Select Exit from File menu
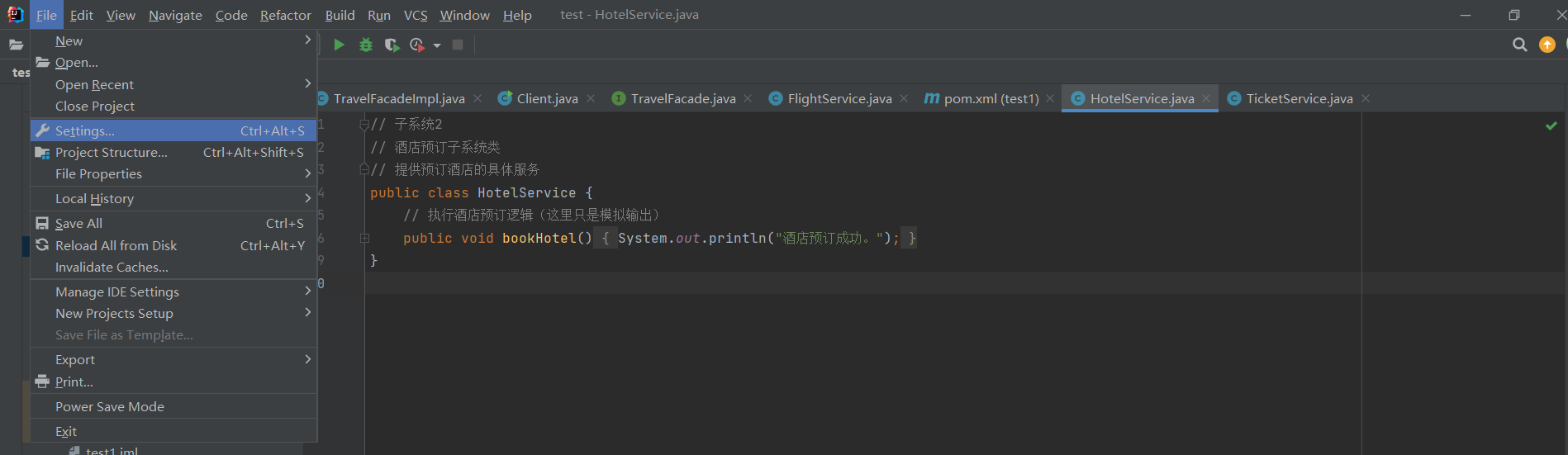The height and width of the screenshot is (455, 1568). point(173,431)
